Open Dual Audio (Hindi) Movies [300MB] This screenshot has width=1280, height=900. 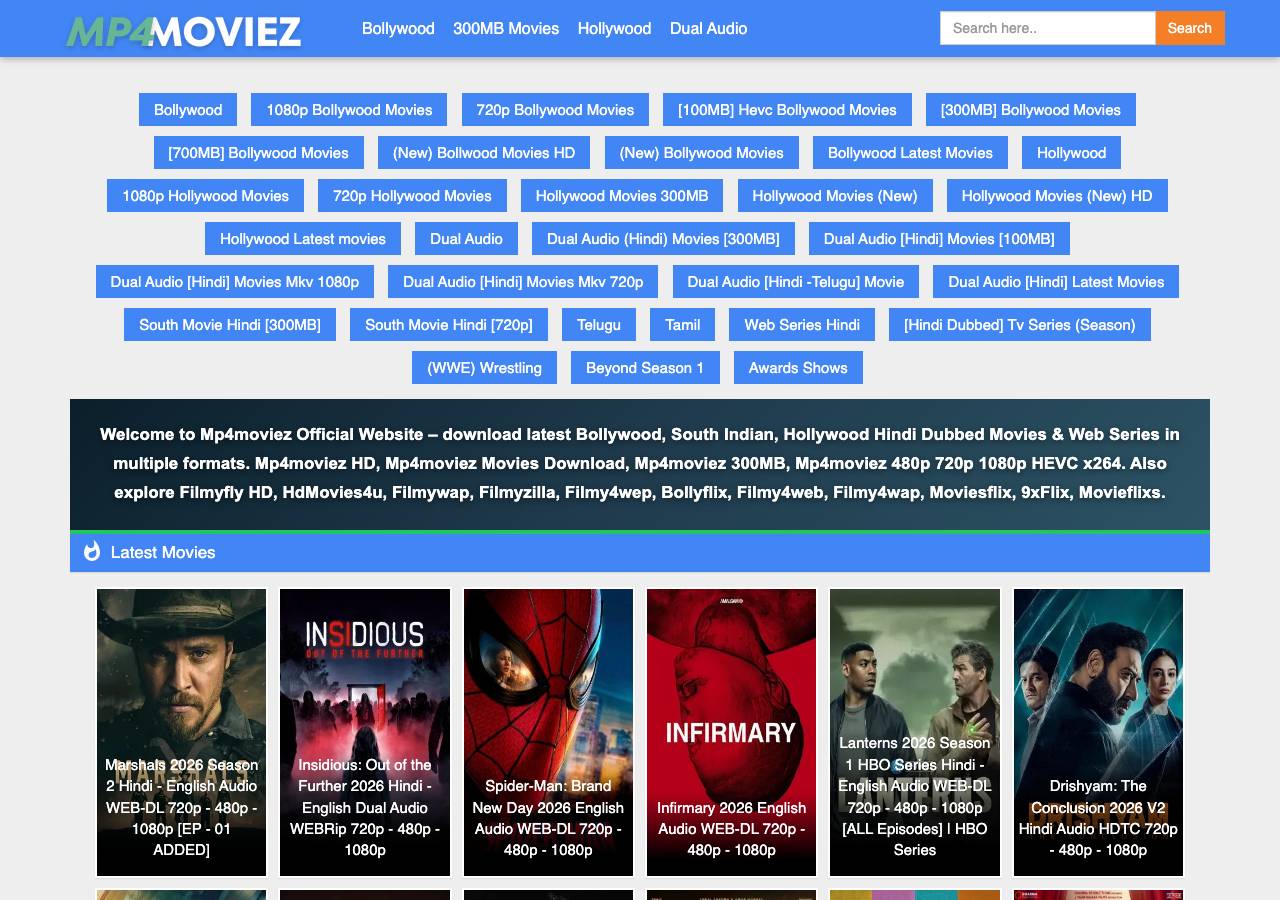point(663,239)
